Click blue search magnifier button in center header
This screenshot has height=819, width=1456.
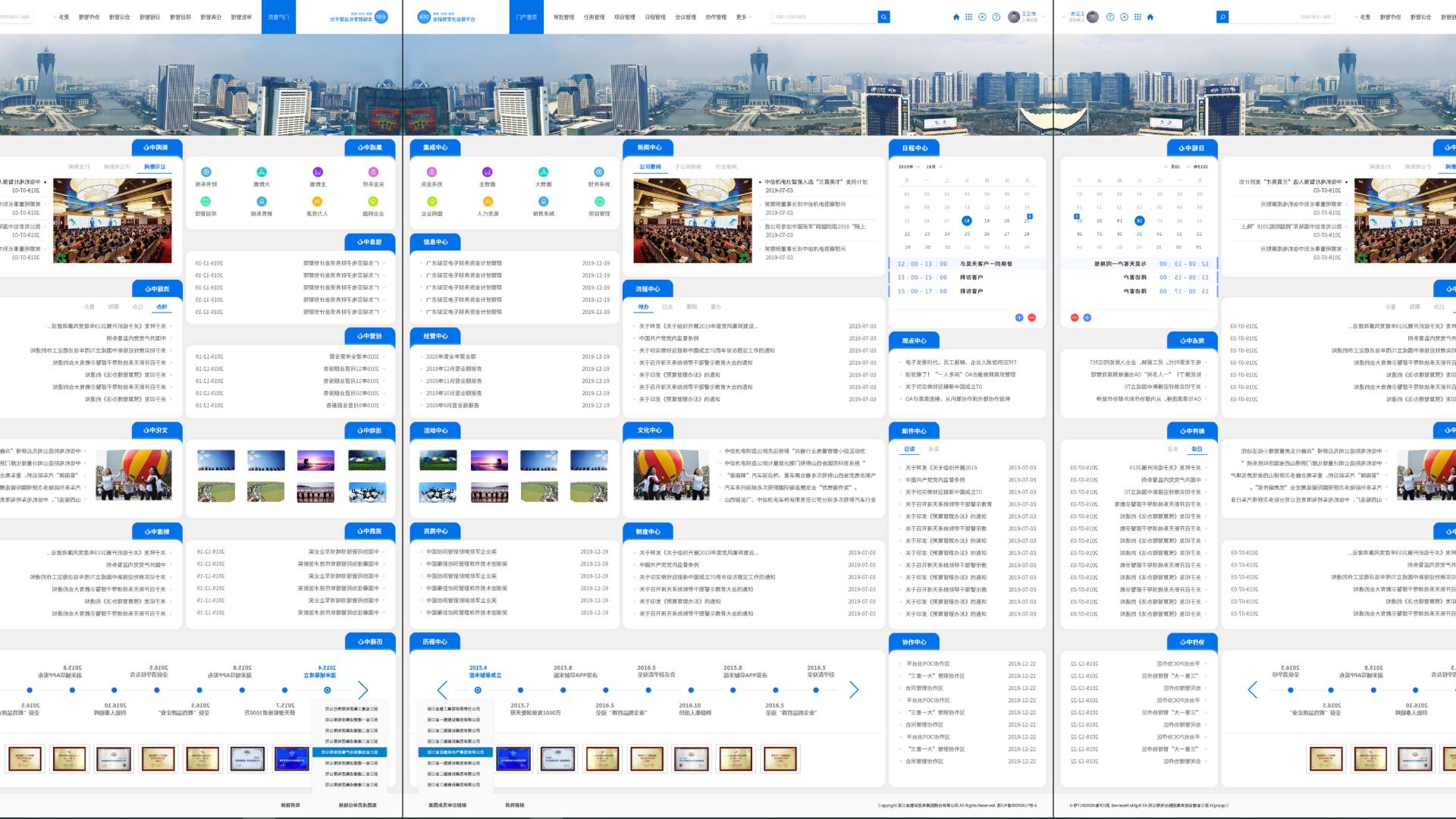click(x=883, y=17)
